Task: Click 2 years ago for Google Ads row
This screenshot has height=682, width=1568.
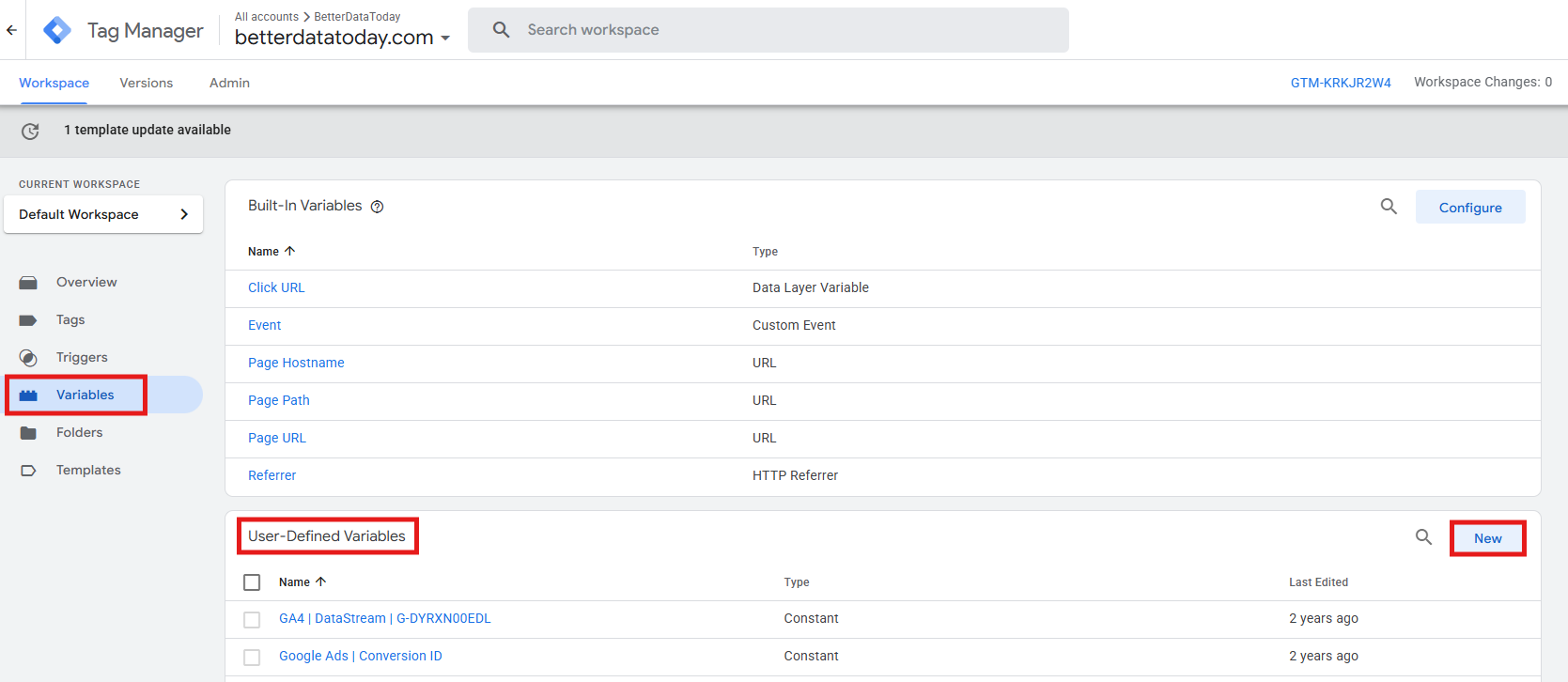Action: (x=1324, y=656)
